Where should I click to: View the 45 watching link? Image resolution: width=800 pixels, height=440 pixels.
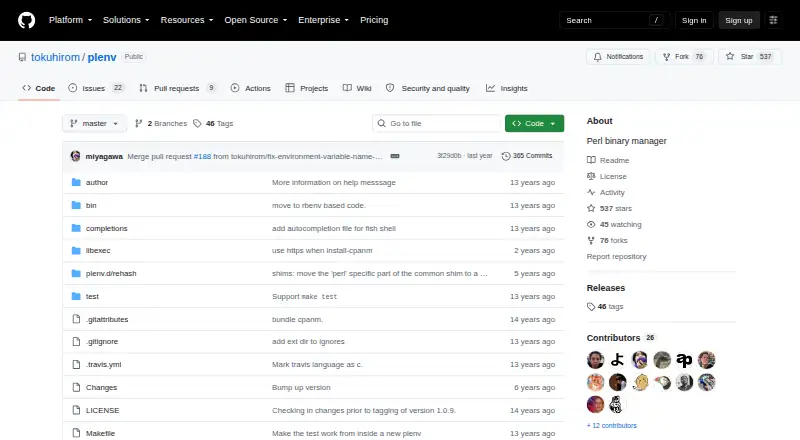click(x=614, y=225)
